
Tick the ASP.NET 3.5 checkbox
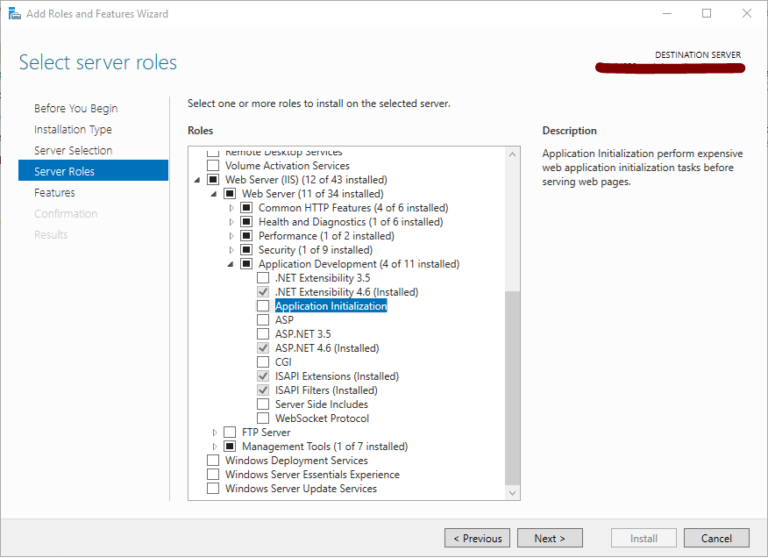pyautogui.click(x=263, y=334)
